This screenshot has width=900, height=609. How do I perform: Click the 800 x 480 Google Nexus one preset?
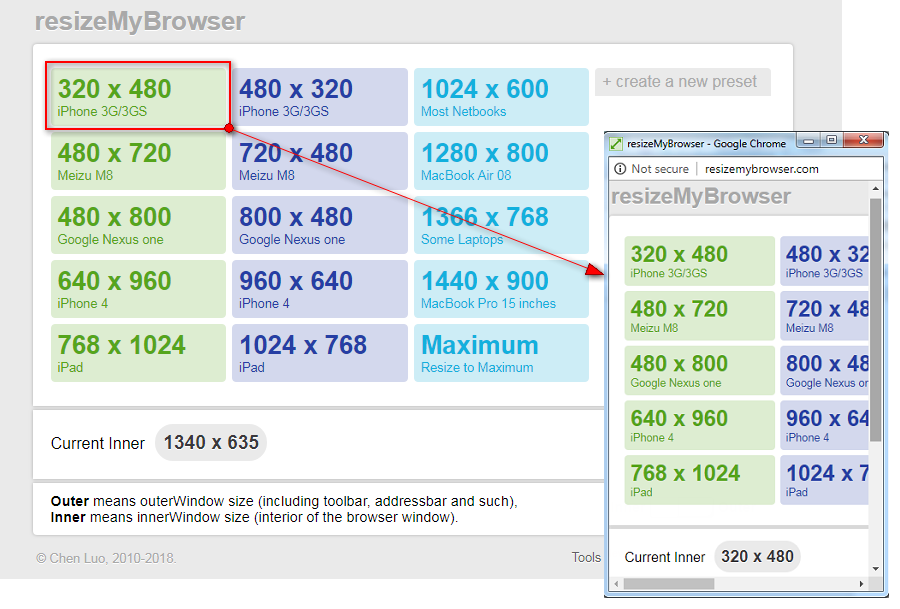coord(320,224)
